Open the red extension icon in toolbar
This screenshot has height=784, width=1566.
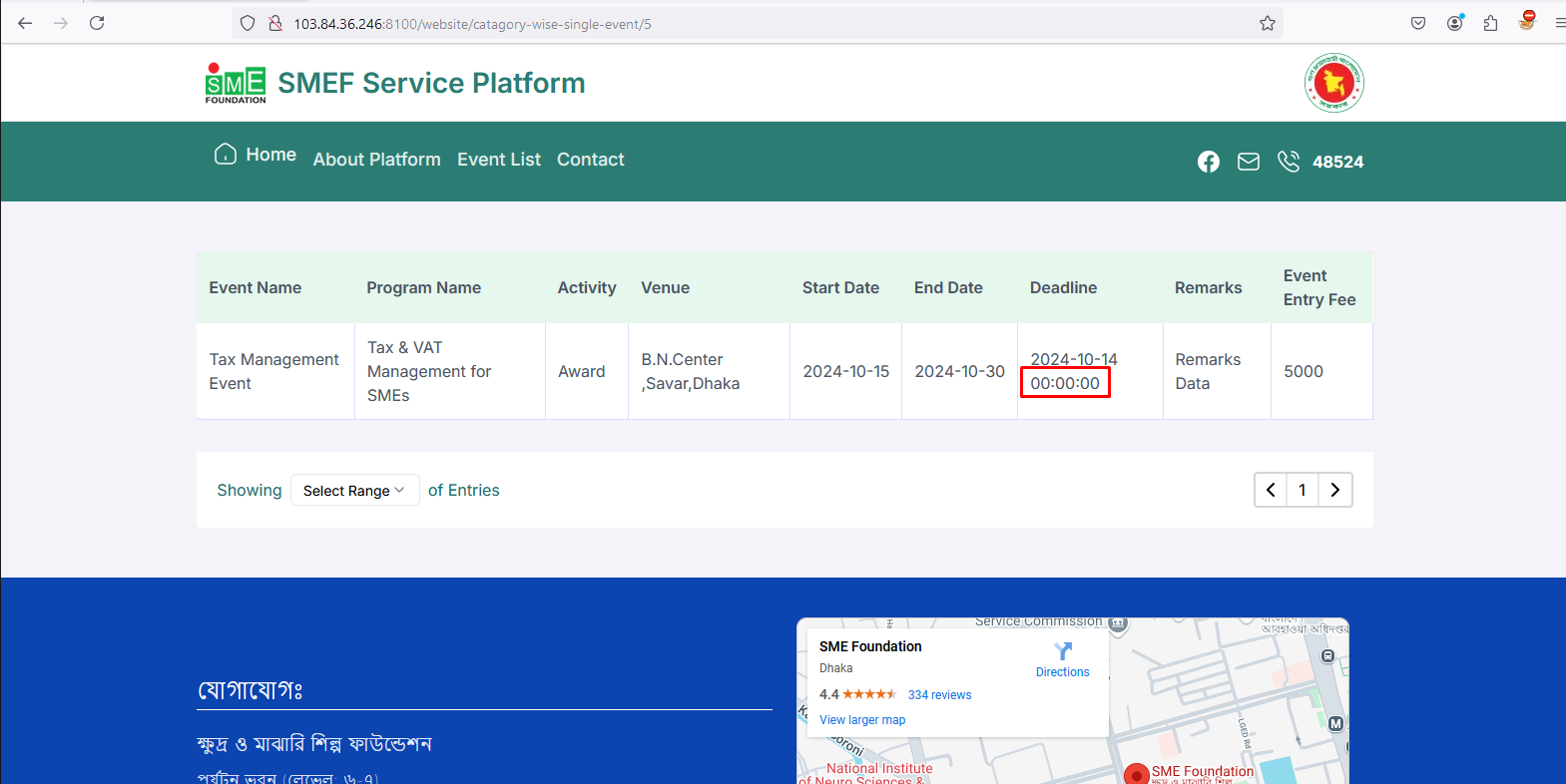point(1527,21)
